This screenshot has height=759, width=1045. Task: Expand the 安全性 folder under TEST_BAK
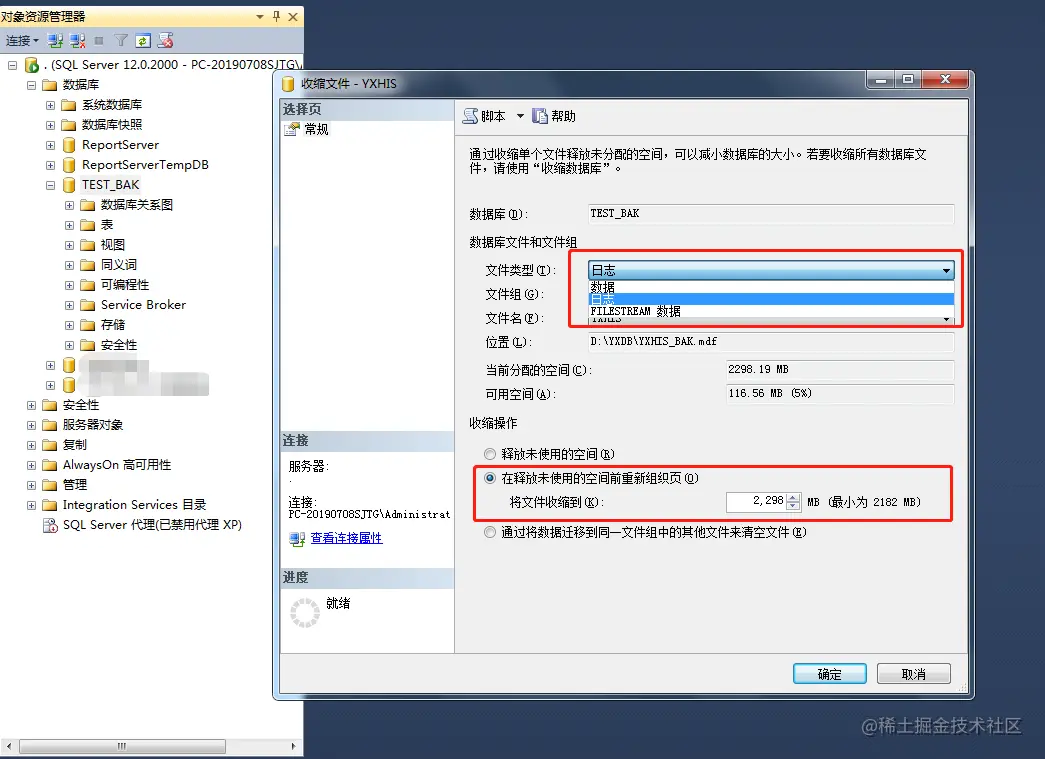click(69, 345)
